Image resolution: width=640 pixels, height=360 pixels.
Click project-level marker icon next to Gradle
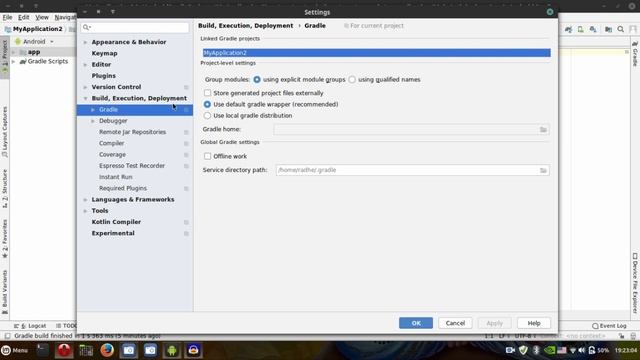186,110
